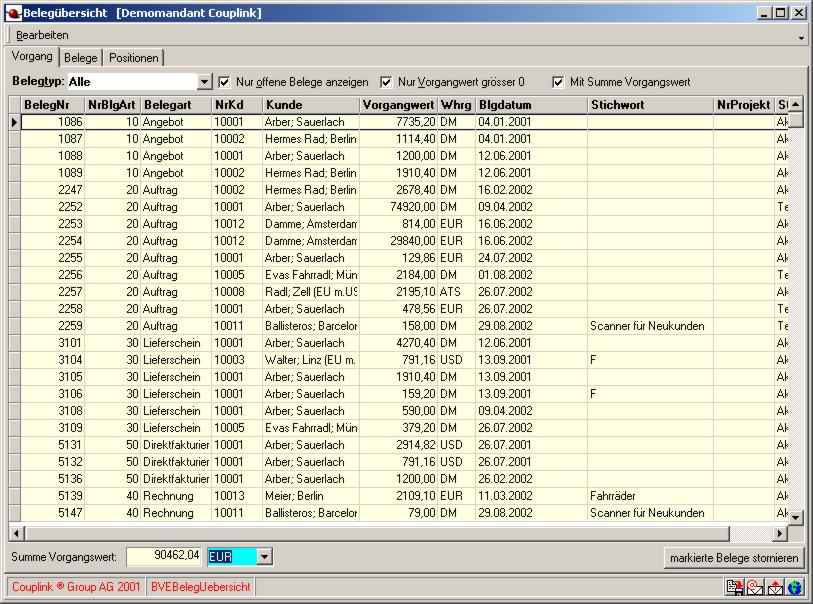813x604 pixels.
Task: Toggle 'Nur offene Belege anzeigen' checkbox
Action: [x=225, y=82]
